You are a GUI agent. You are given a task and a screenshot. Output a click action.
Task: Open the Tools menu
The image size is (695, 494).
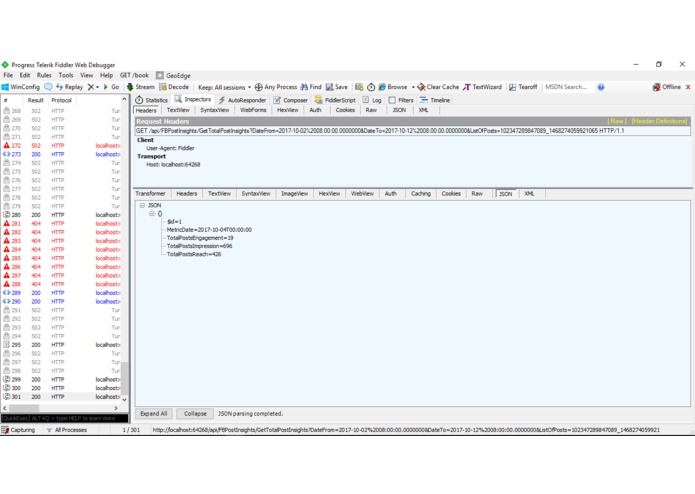coord(66,75)
